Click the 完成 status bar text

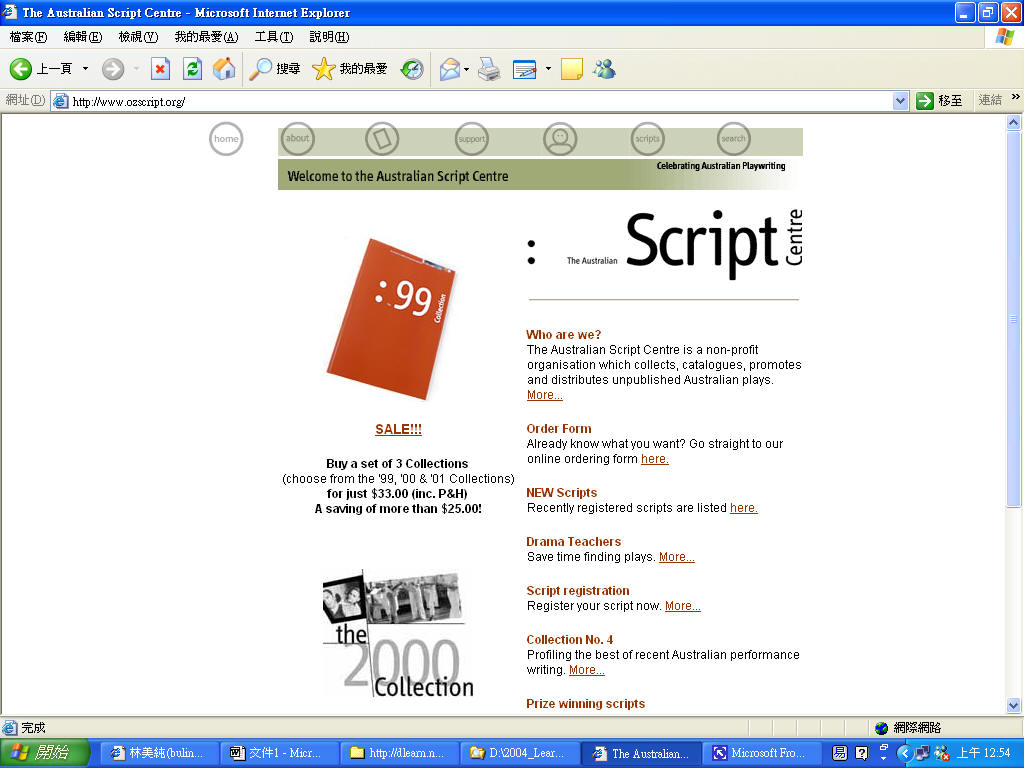click(x=33, y=728)
